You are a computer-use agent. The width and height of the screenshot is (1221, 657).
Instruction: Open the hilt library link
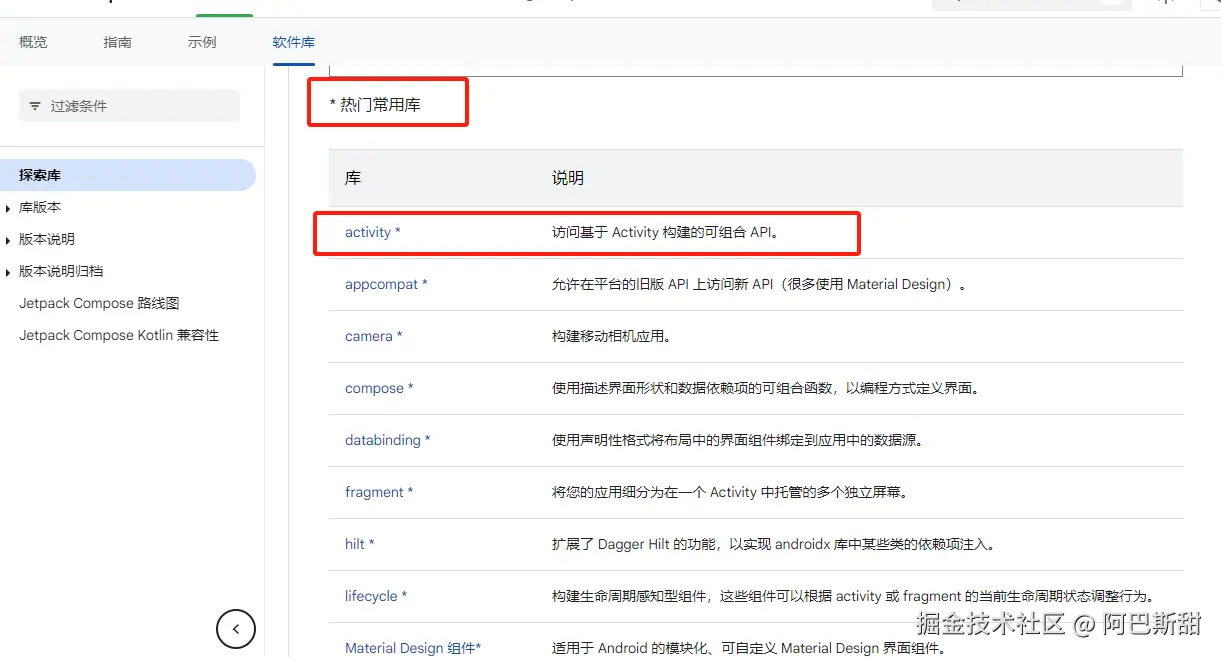point(355,544)
